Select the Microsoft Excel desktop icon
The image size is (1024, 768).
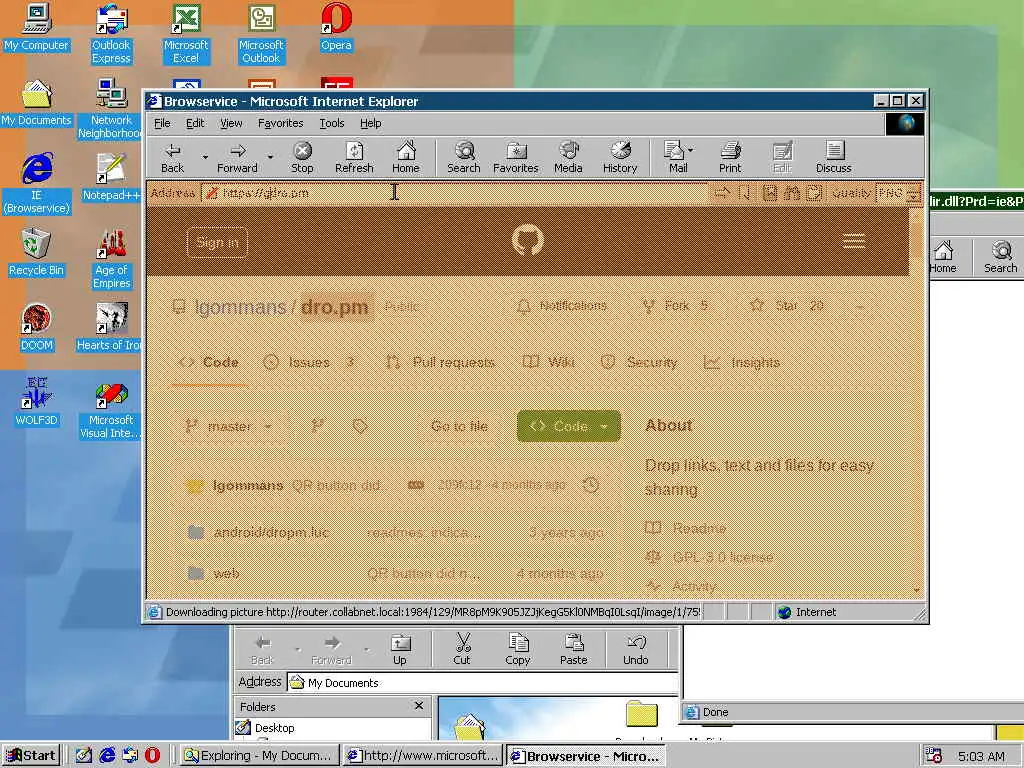click(x=186, y=34)
